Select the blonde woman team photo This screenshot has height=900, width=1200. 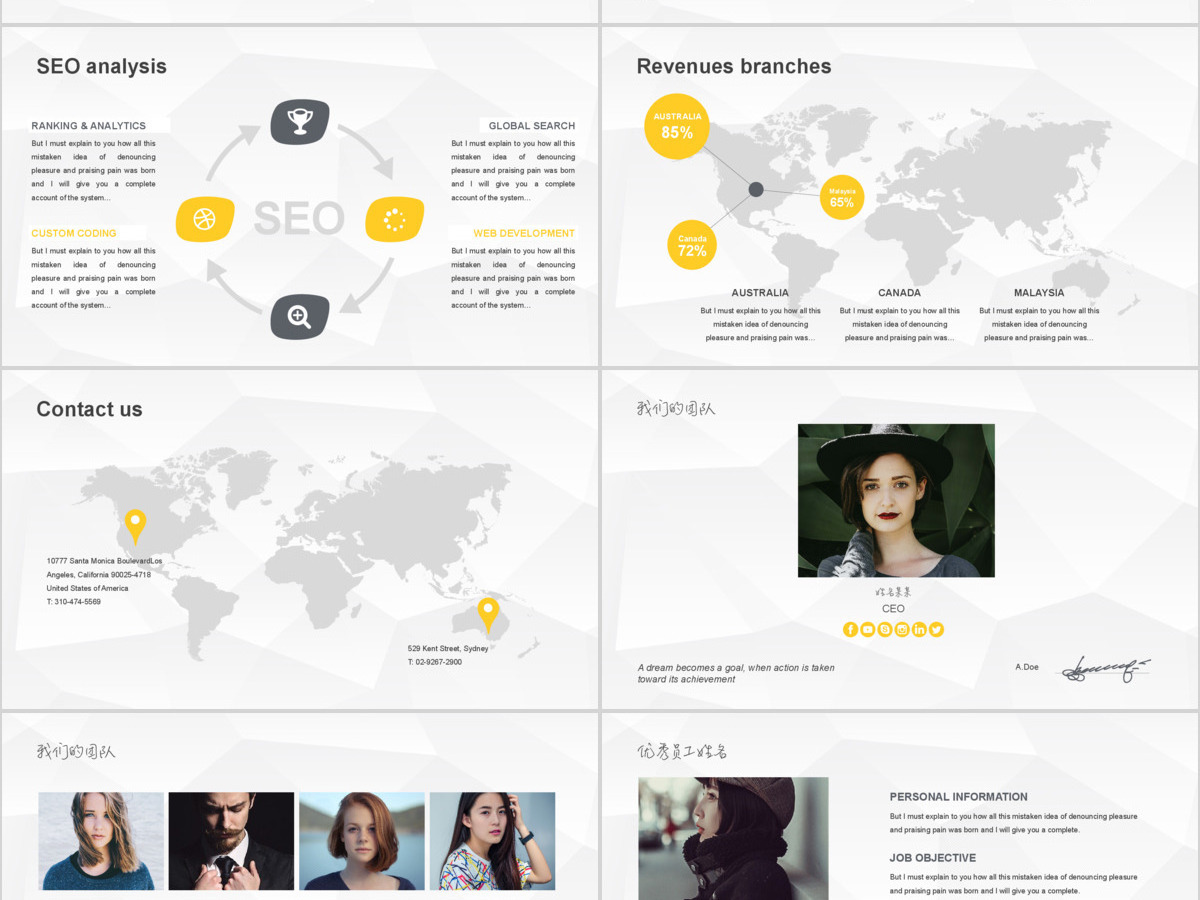click(x=101, y=841)
